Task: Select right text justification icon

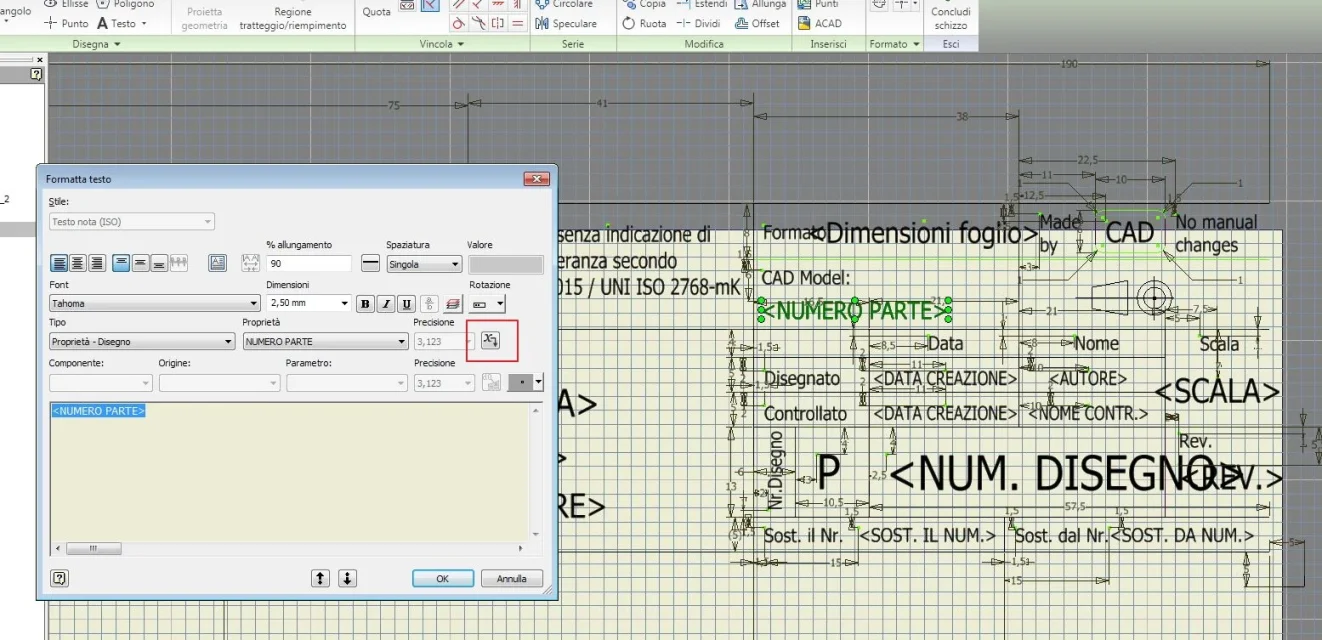Action: (x=97, y=264)
